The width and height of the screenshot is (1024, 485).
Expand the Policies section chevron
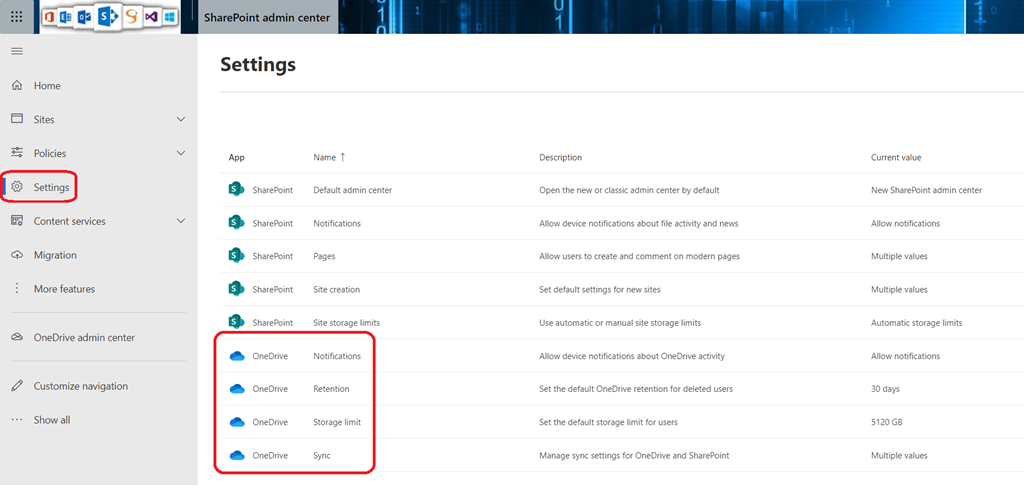(x=181, y=153)
